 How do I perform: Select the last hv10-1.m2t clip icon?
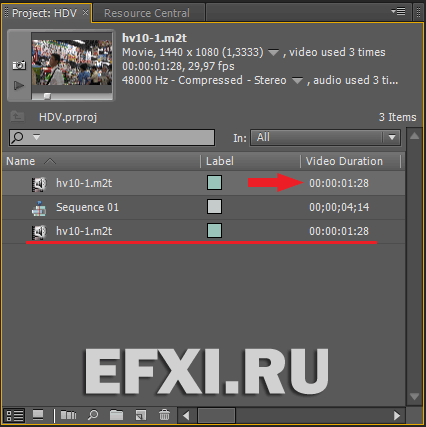[x=39, y=232]
